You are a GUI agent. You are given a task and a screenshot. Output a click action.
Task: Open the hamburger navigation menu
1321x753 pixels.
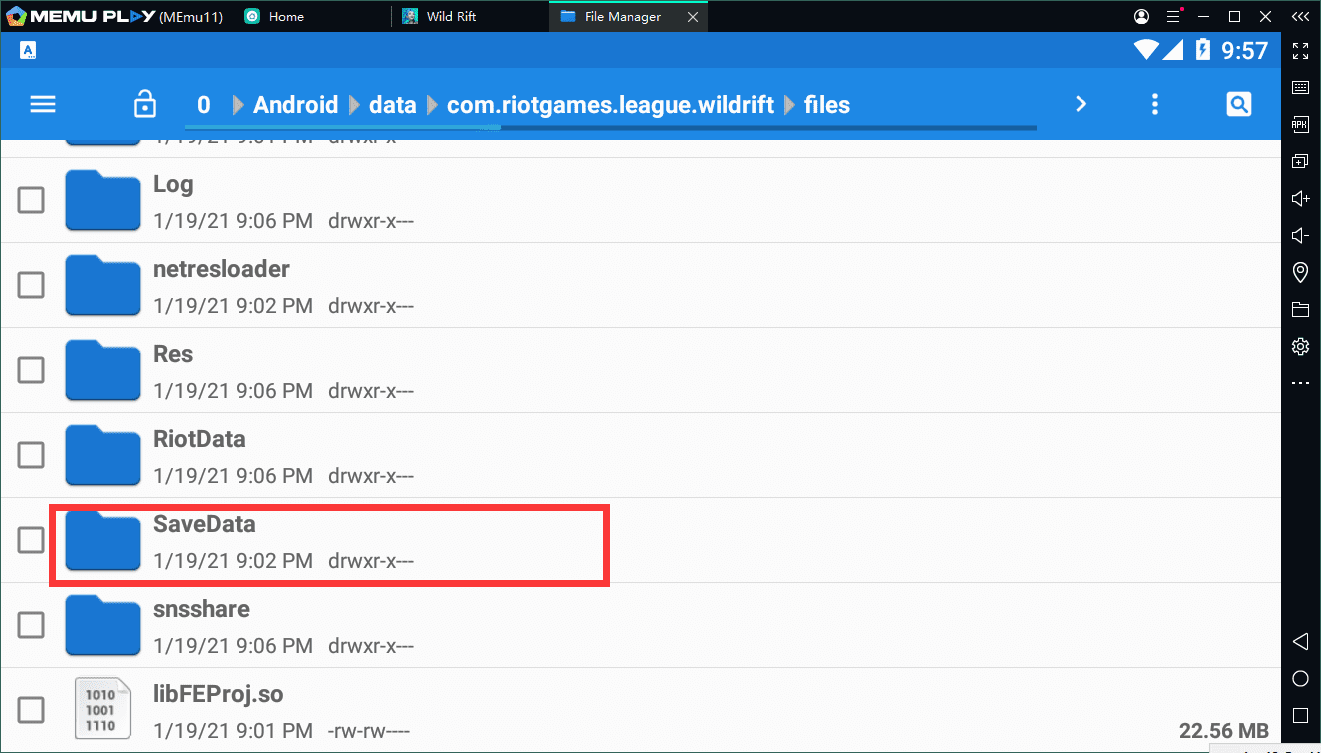click(43, 104)
